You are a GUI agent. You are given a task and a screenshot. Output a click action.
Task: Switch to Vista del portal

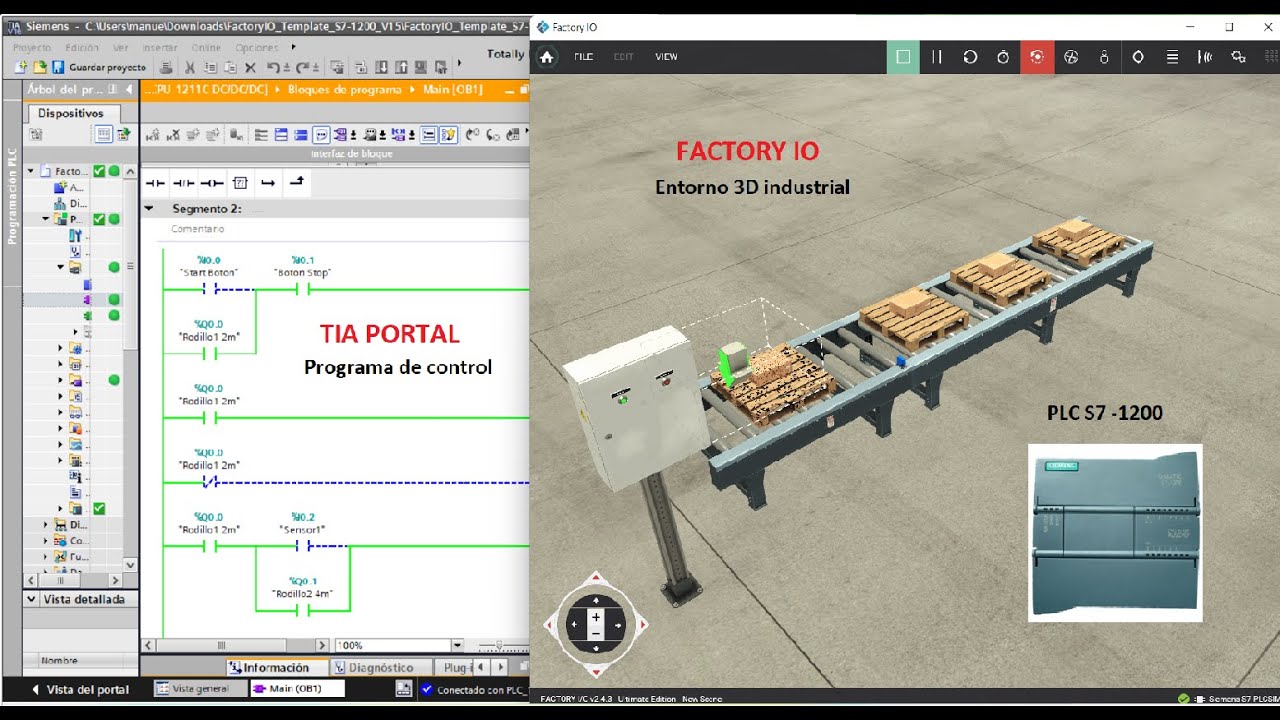tap(80, 689)
